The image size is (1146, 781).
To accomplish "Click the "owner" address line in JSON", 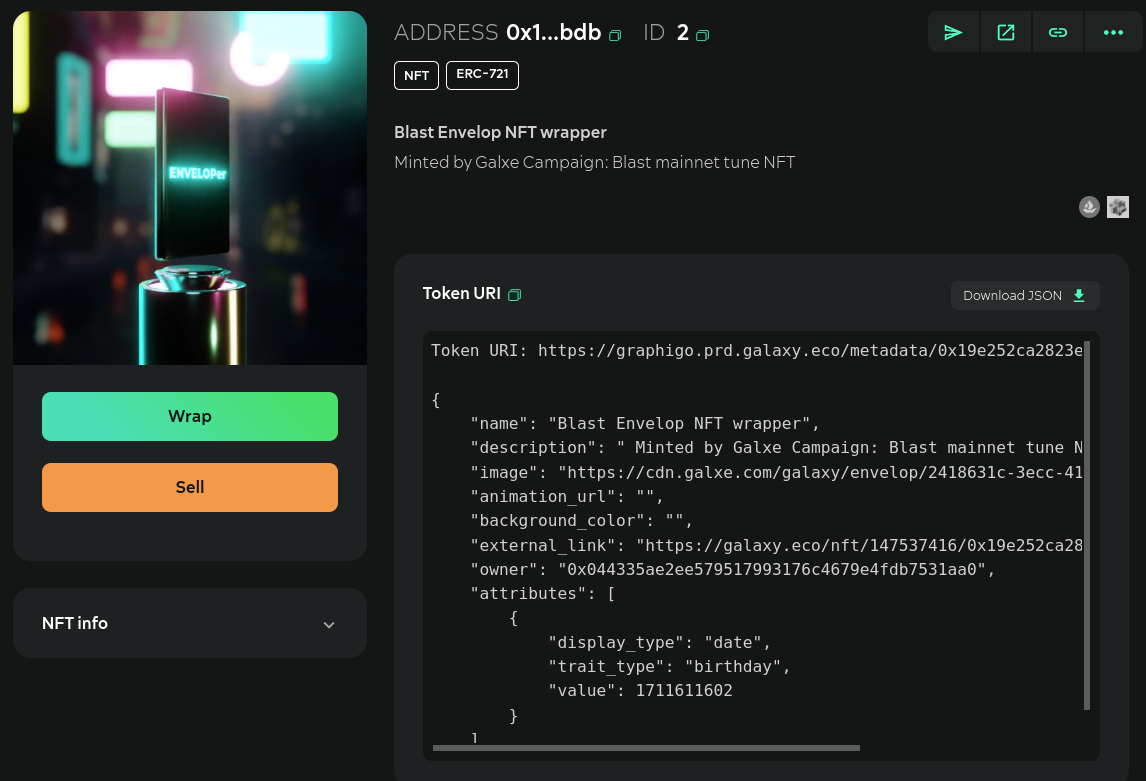I will pos(732,570).
